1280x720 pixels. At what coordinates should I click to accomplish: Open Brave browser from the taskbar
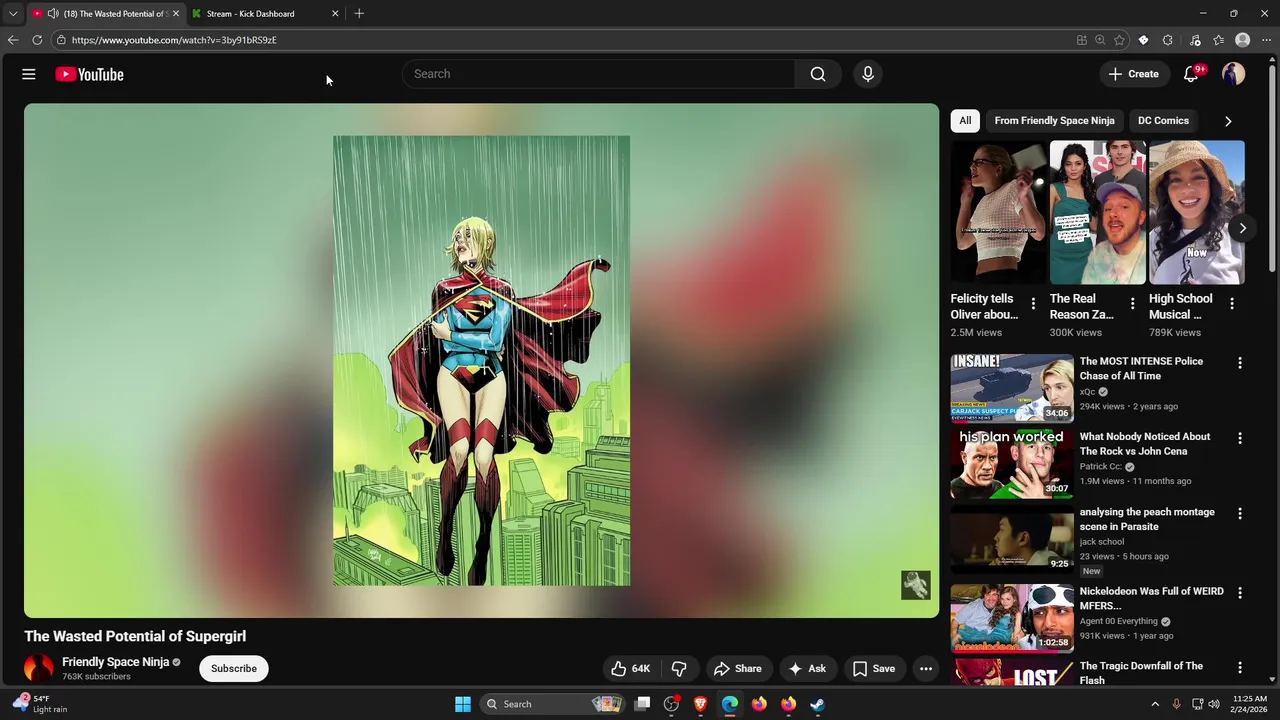701,704
